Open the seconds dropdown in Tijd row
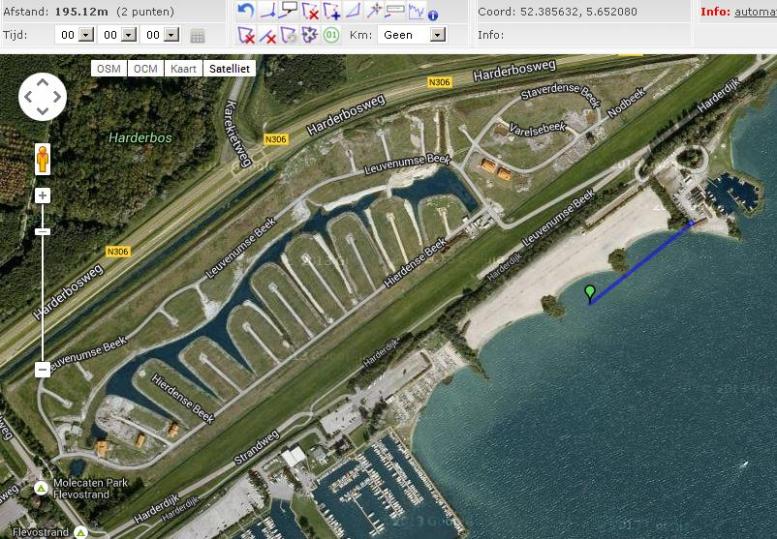 171,35
